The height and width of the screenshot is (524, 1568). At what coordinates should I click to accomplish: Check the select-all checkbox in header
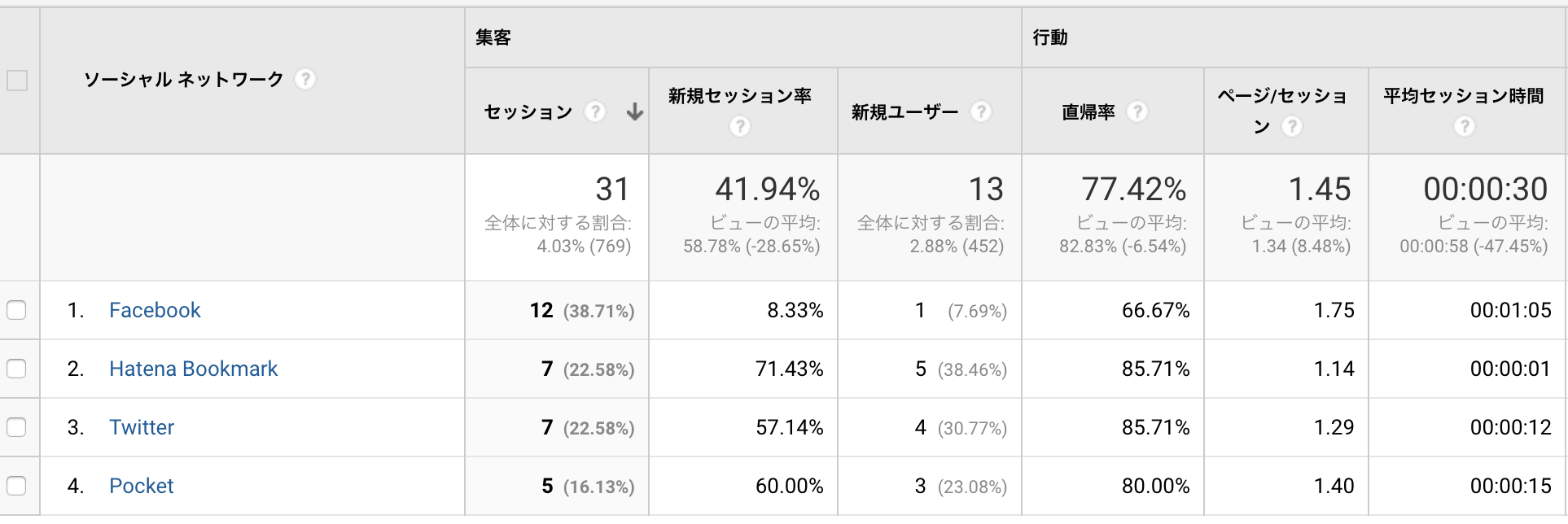pos(16,79)
